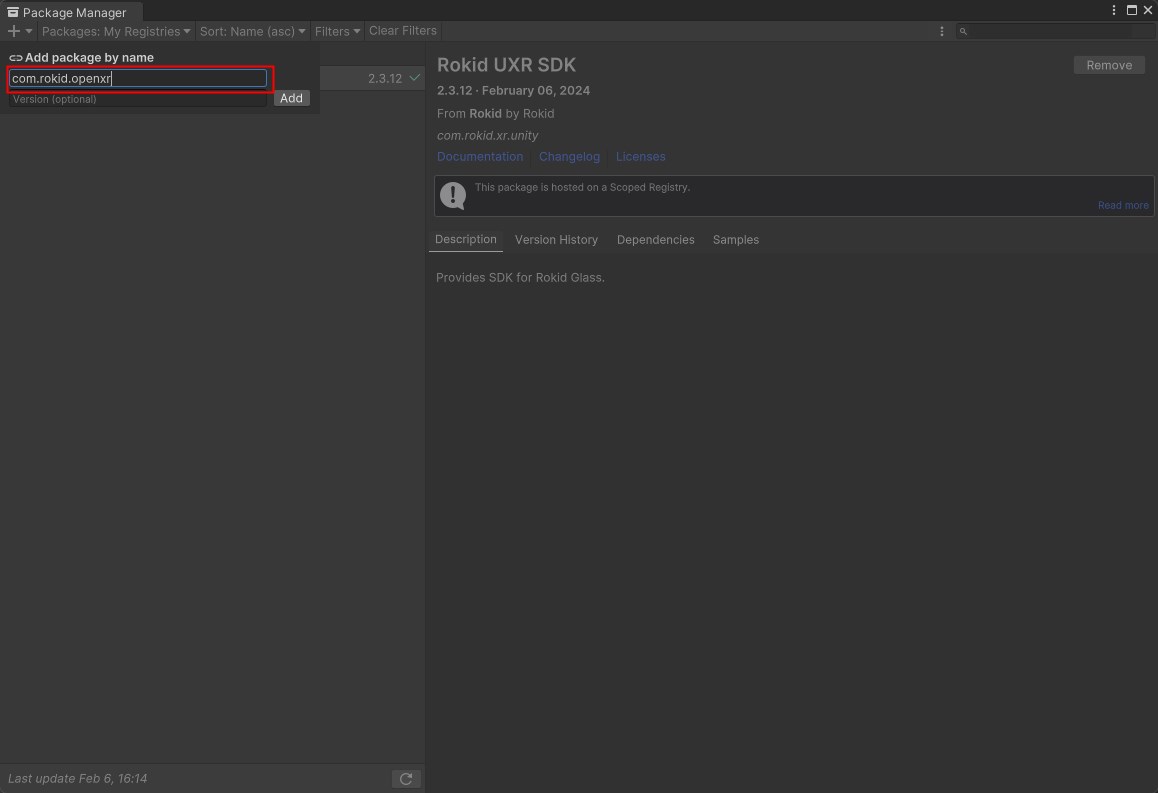Click the package search field
Image resolution: width=1158 pixels, height=793 pixels.
(x=1055, y=31)
